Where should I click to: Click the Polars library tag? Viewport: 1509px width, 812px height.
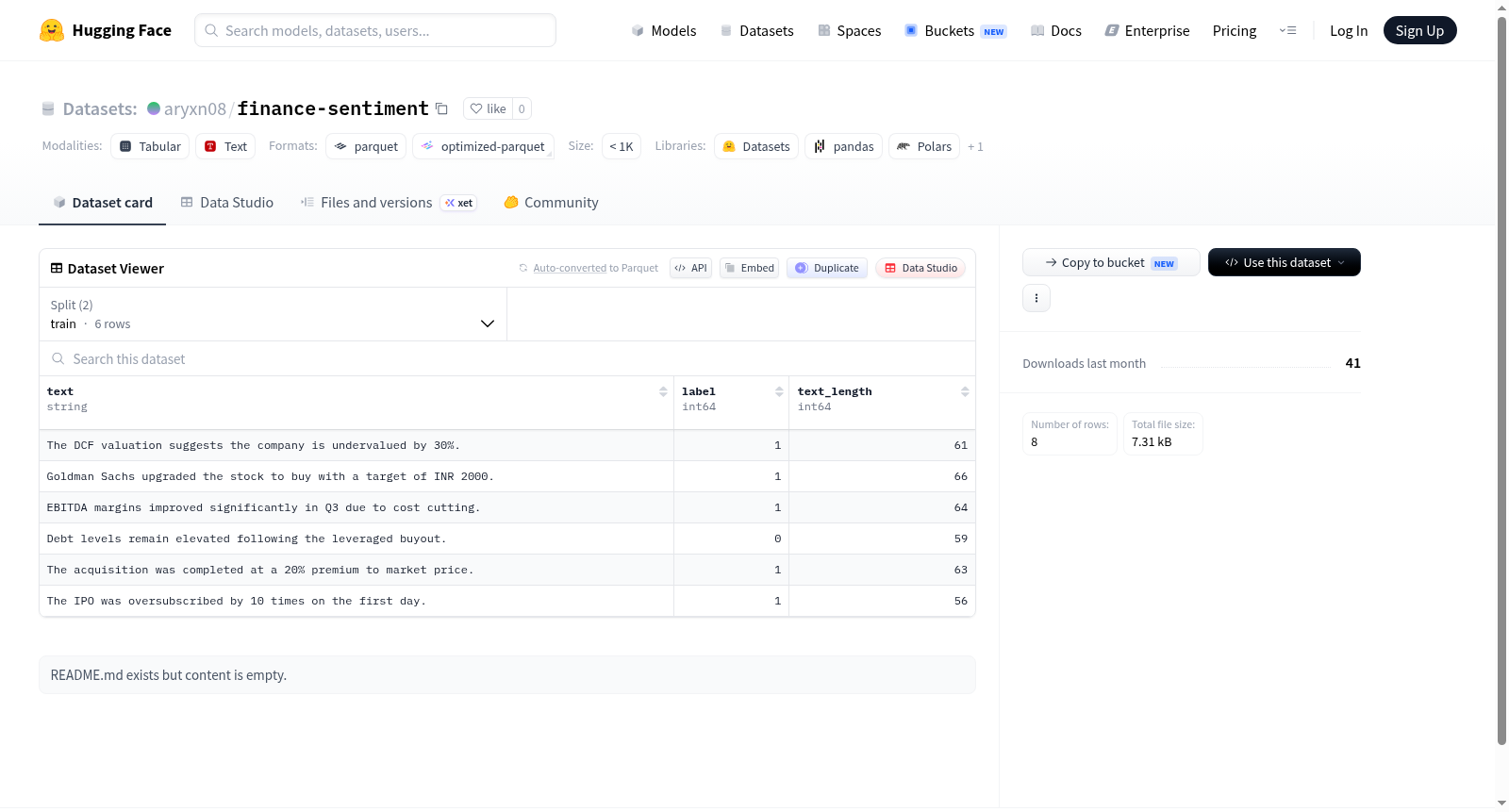point(924,146)
